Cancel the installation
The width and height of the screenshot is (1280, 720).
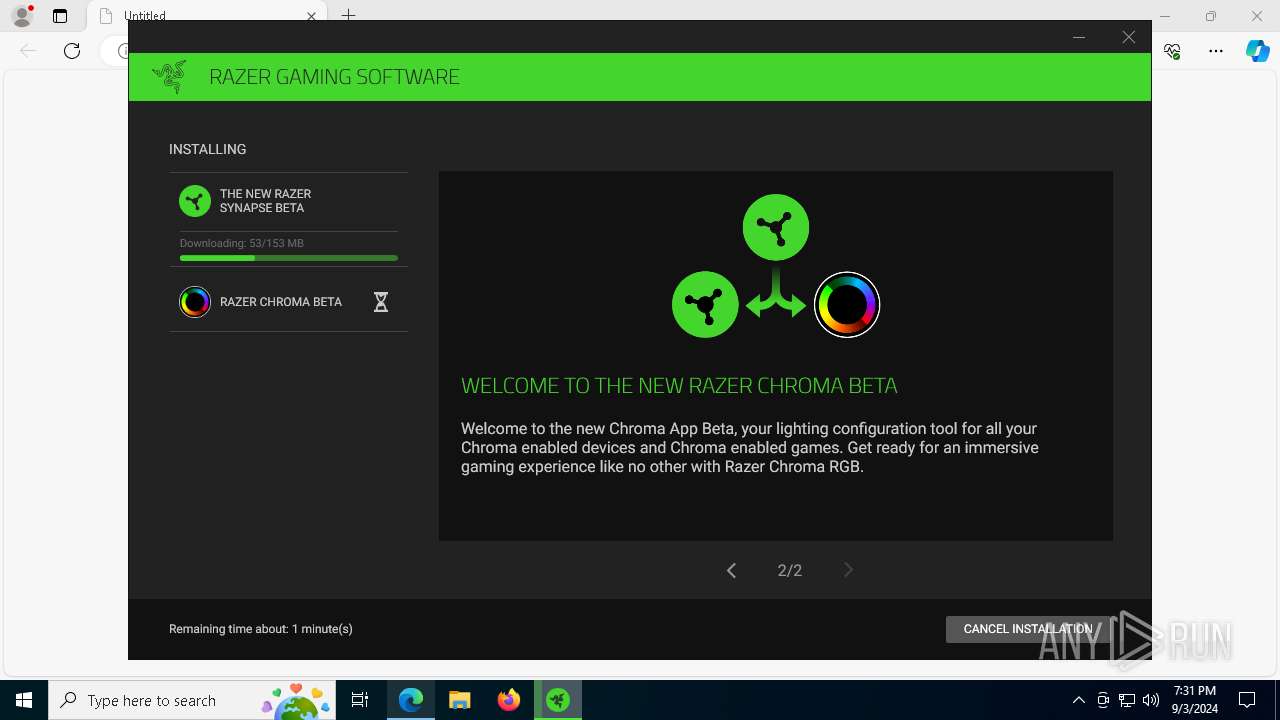(1028, 629)
